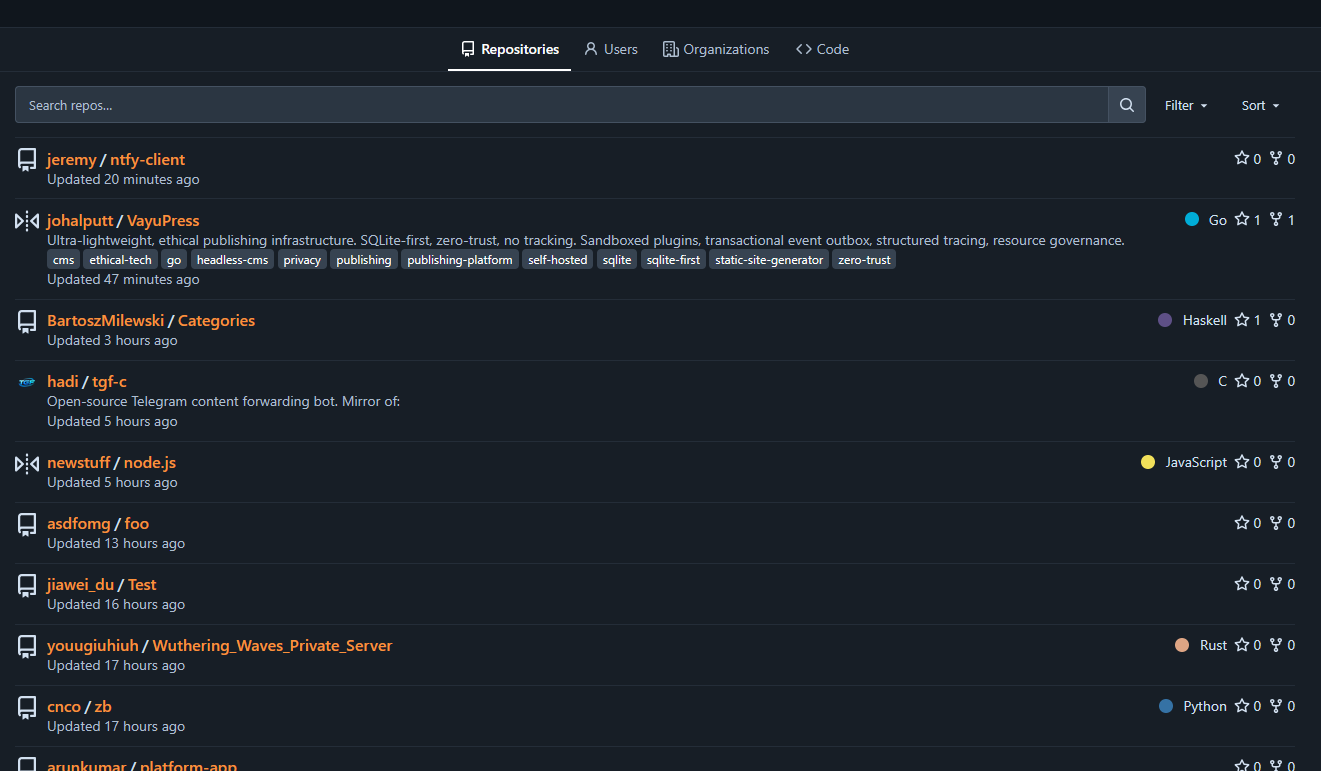Click the star icon on the VayuPress row
Image resolution: width=1321 pixels, height=771 pixels.
pos(1242,219)
